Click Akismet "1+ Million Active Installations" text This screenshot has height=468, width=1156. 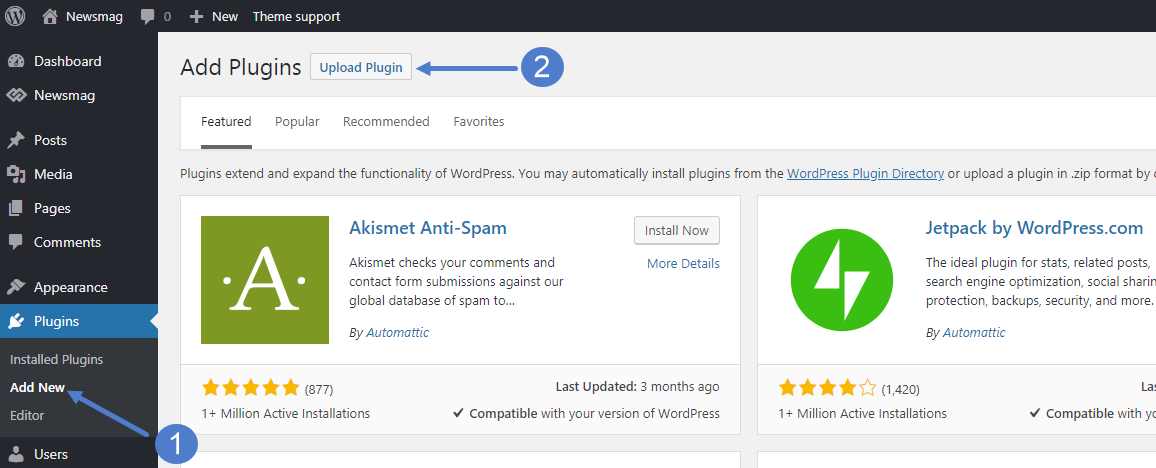(286, 413)
